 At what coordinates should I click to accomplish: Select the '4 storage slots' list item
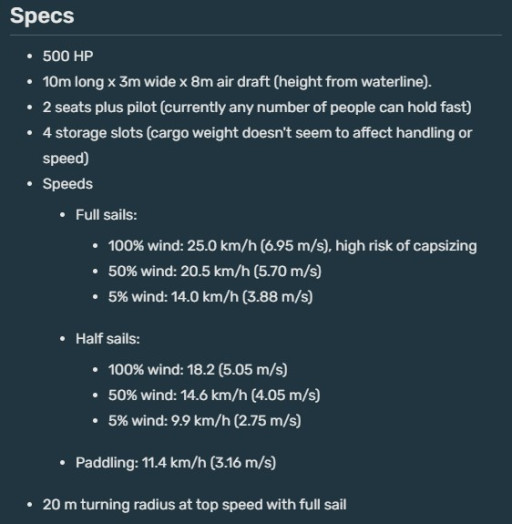click(x=257, y=146)
